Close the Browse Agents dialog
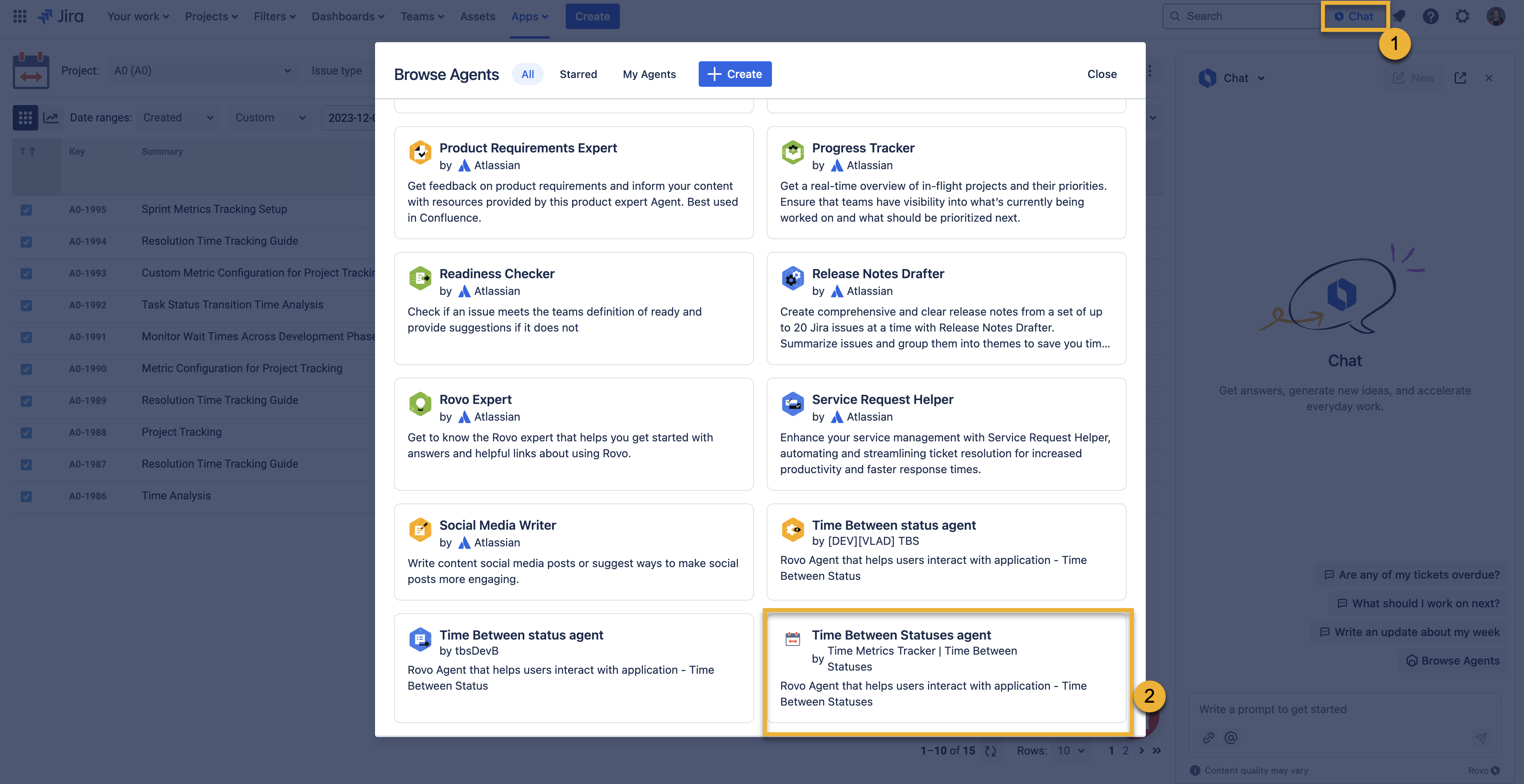The height and width of the screenshot is (784, 1524). tap(1101, 74)
